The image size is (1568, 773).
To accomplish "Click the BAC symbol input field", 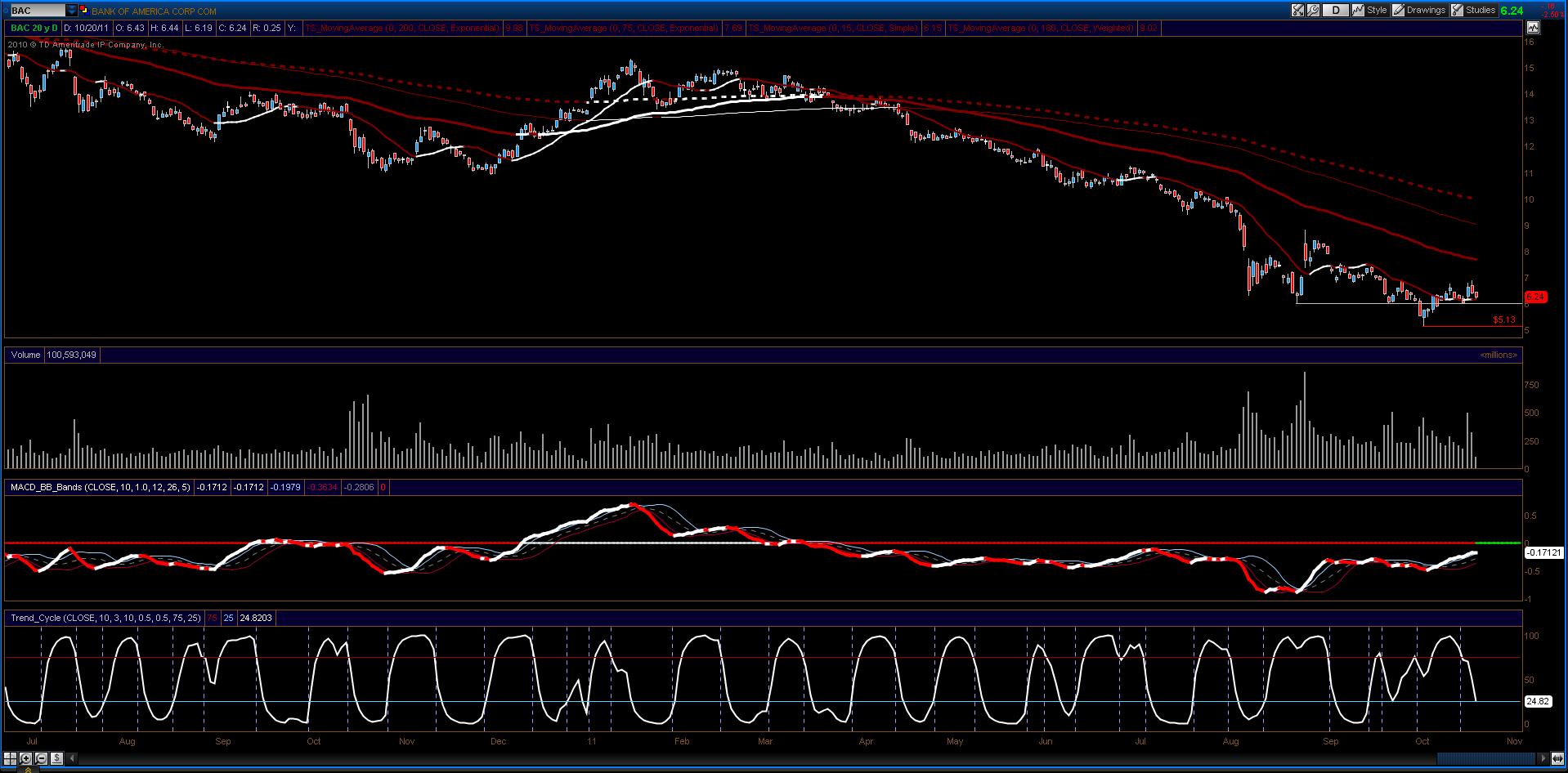I will pos(37,11).
